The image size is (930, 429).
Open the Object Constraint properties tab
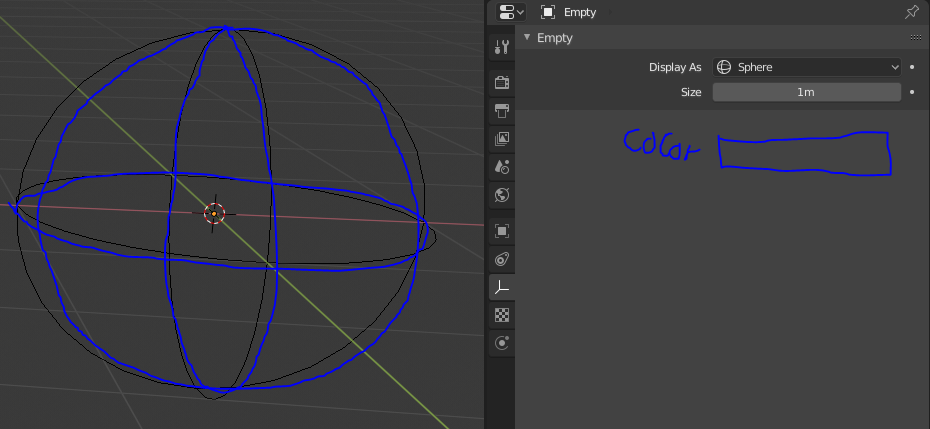tap(502, 259)
